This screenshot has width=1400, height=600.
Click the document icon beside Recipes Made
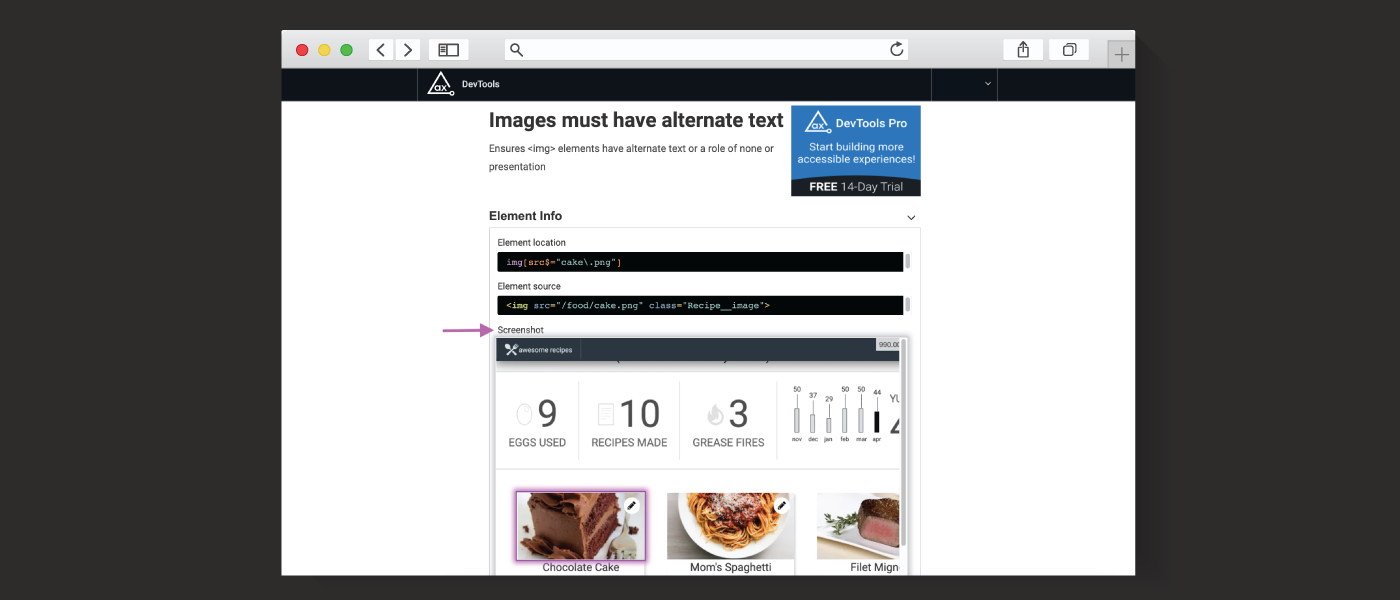click(605, 412)
